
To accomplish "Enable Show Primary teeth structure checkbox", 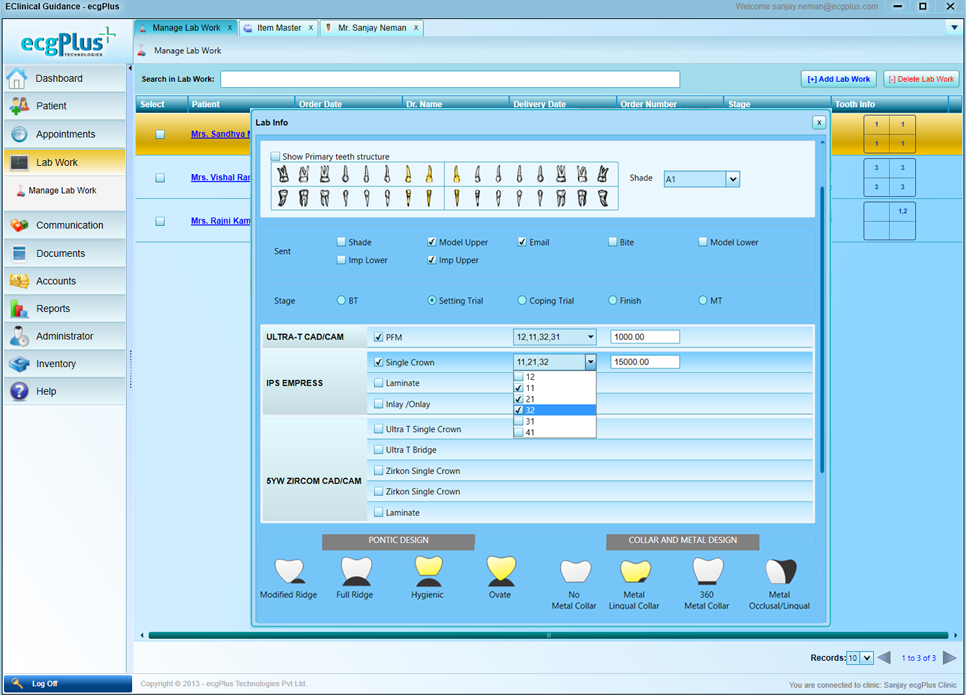I will point(276,157).
